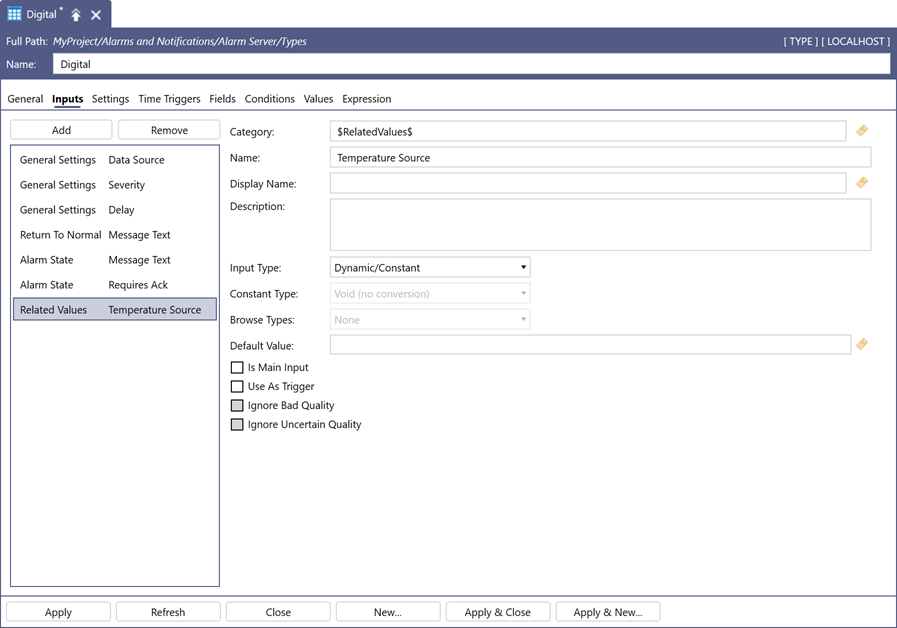This screenshot has width=897, height=628.
Task: Select the Alarm State Requires Ack row
Action: pyautogui.click(x=115, y=285)
